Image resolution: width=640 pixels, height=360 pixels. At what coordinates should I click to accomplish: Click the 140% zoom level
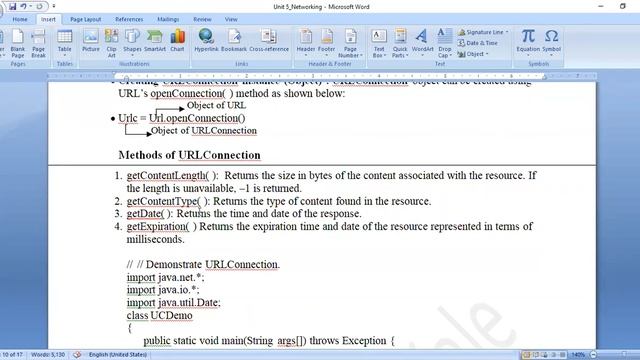point(578,355)
